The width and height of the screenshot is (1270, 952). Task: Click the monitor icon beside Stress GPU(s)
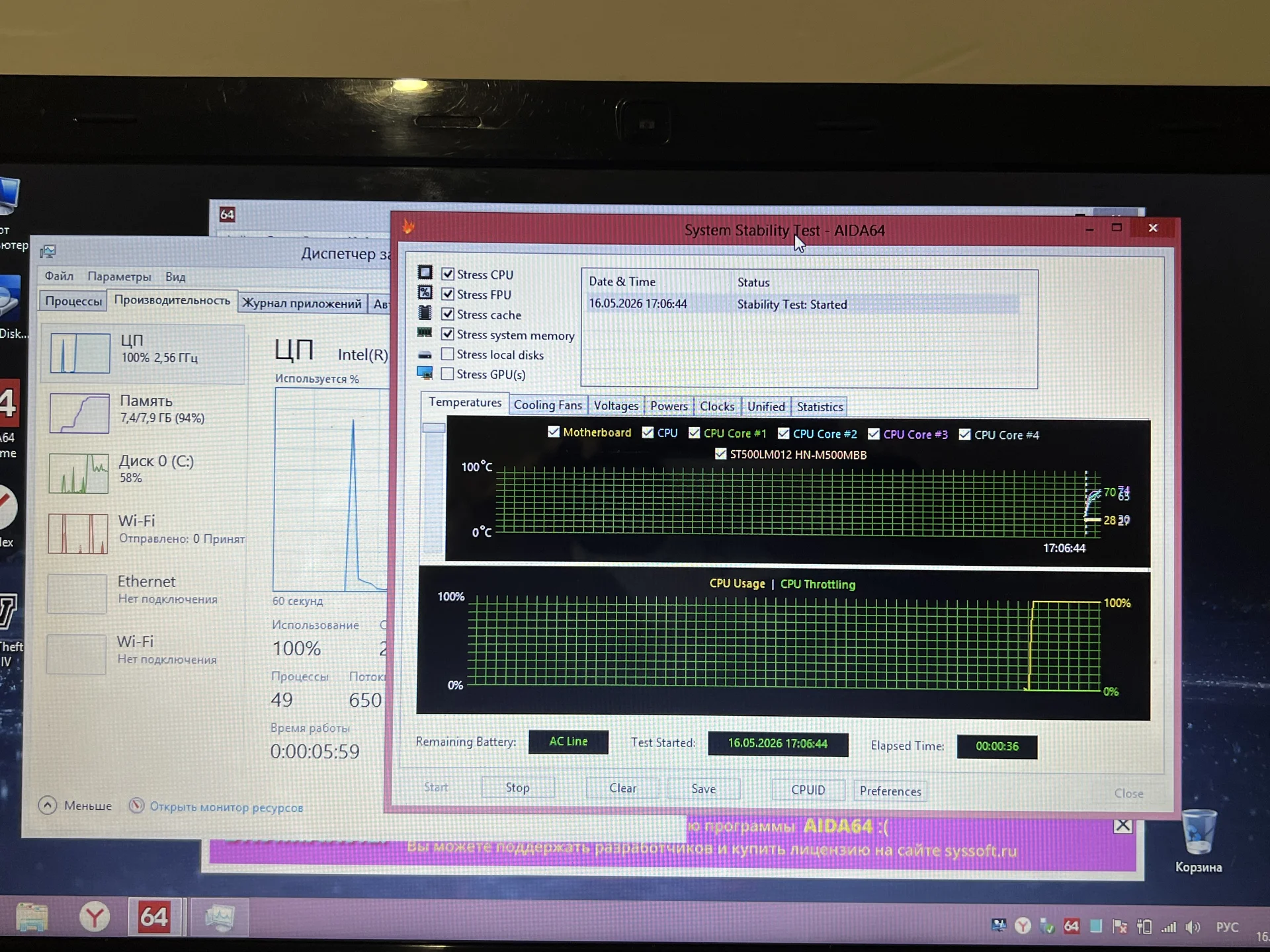tap(425, 373)
